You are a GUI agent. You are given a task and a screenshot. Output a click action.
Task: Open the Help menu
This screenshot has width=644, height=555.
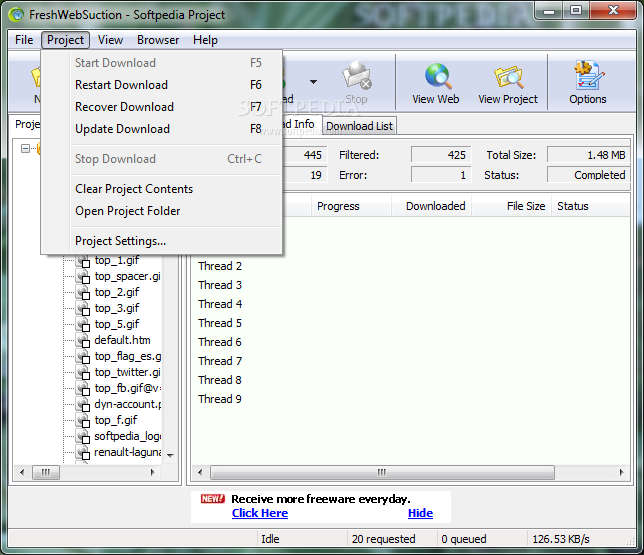(205, 40)
